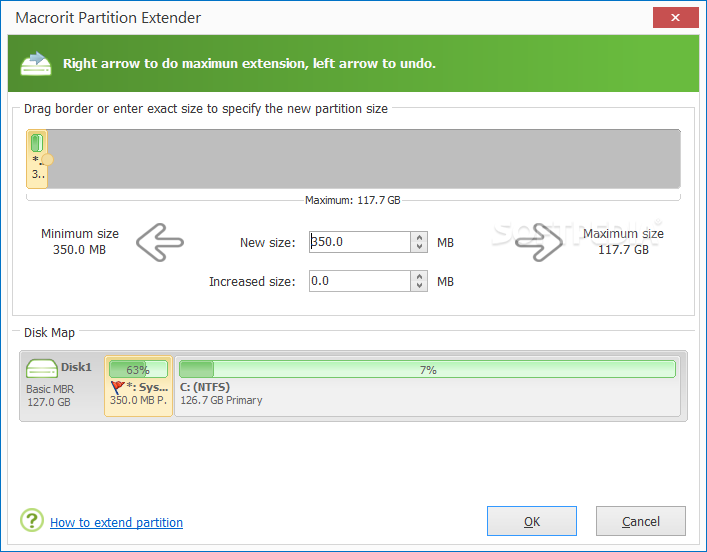This screenshot has height=552, width=707.
Task: Decrease Increased size with the down spinner
Action: (x=419, y=286)
